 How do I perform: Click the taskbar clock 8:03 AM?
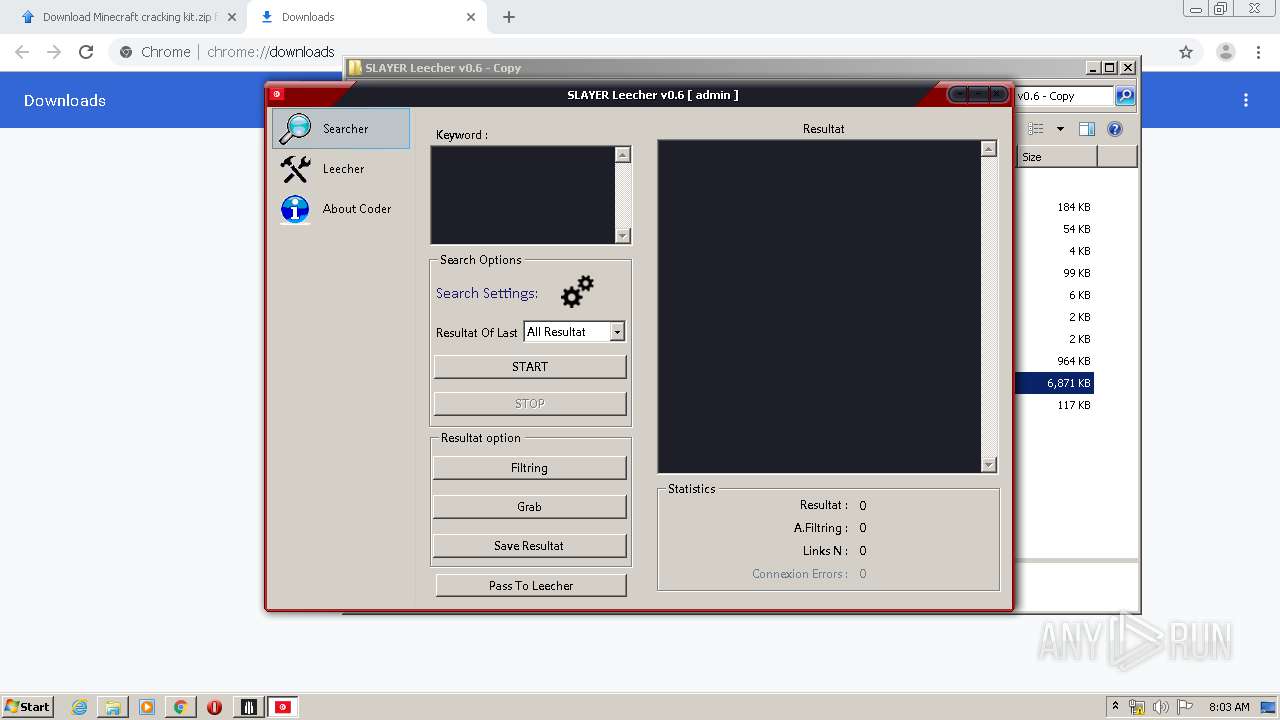coord(1229,707)
